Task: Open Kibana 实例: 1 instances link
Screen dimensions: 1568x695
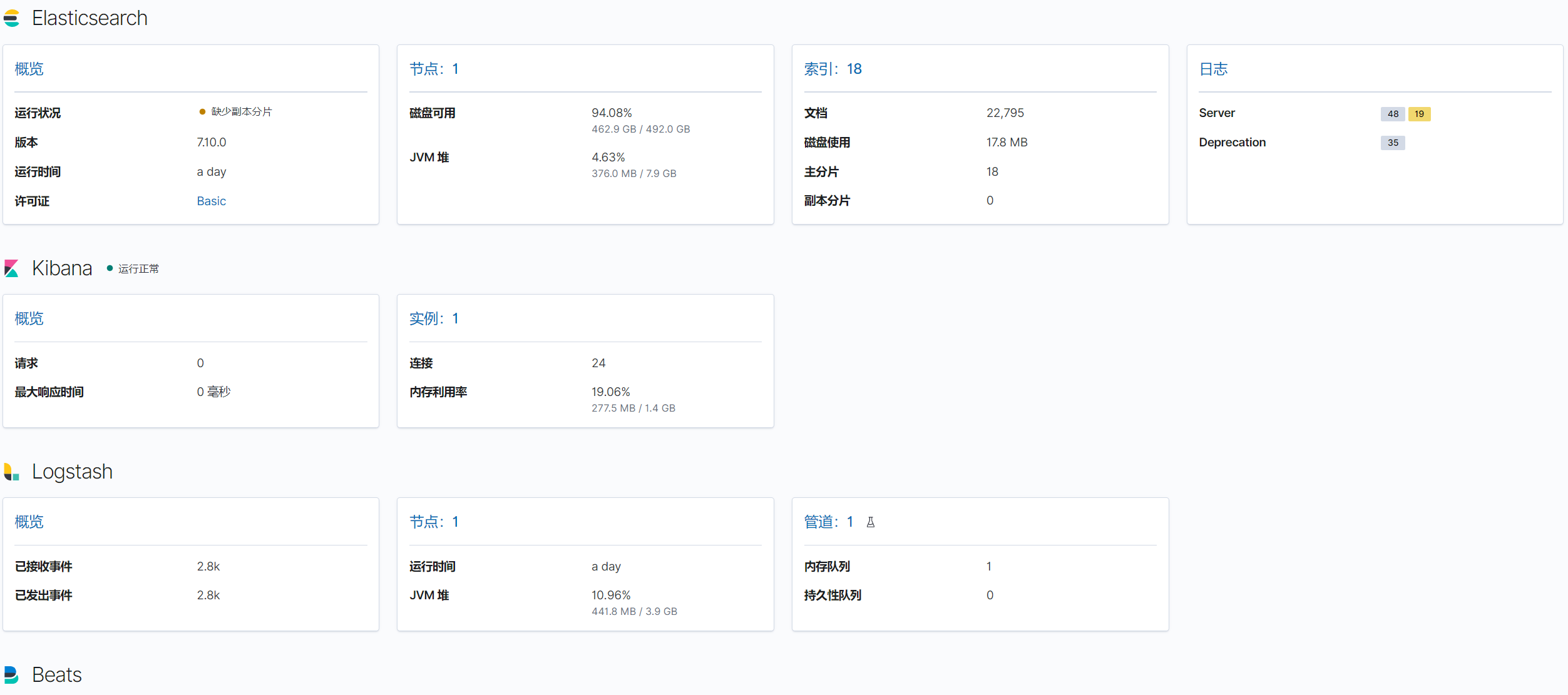Action: pyautogui.click(x=434, y=318)
